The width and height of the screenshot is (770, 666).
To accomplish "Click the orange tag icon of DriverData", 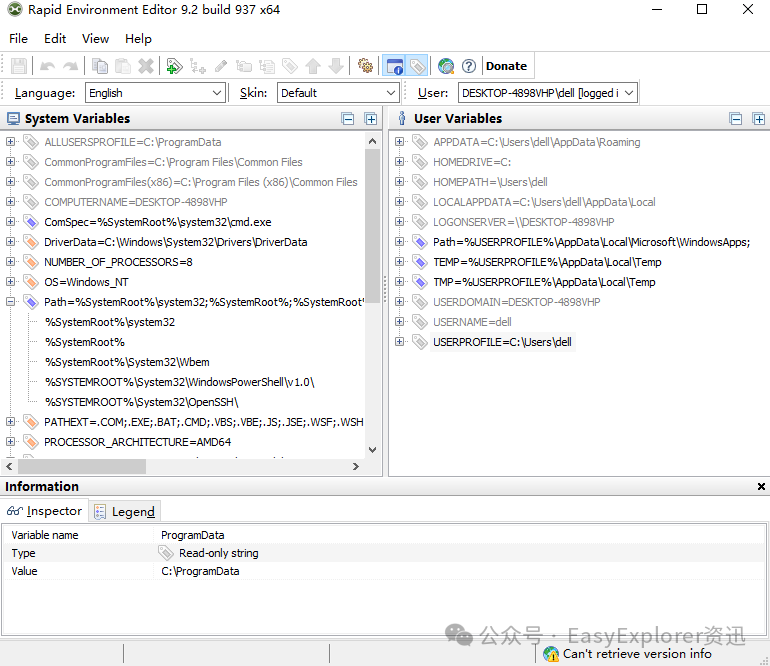I will pyautogui.click(x=31, y=242).
